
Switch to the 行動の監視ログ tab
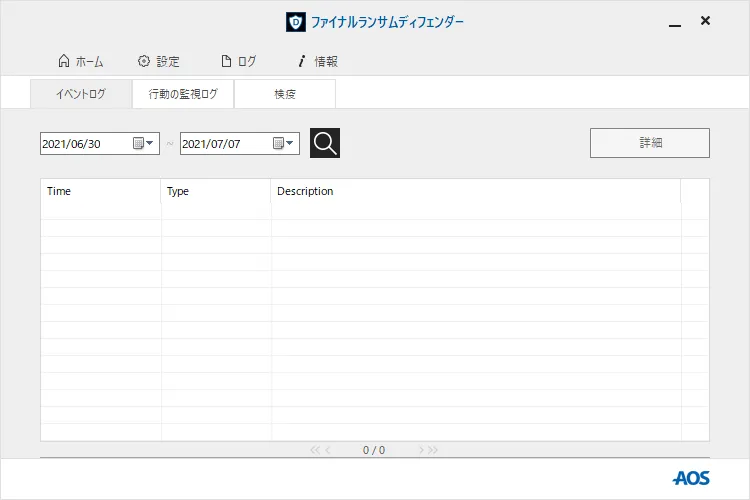click(183, 94)
